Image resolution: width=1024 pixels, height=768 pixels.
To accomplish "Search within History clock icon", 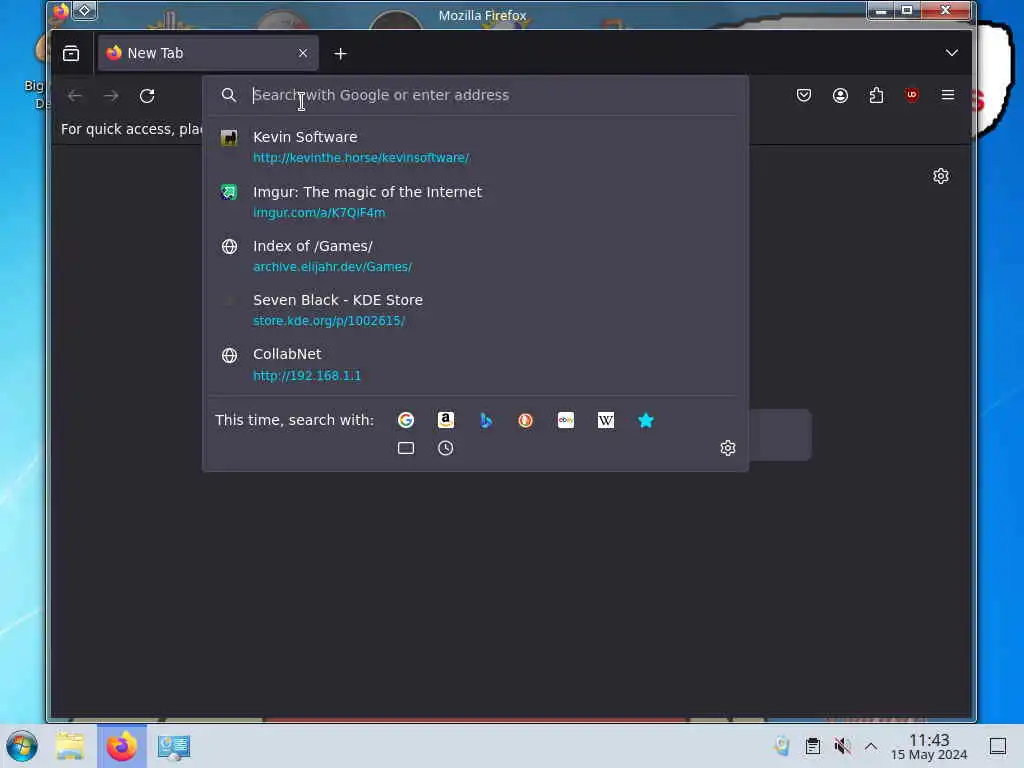I will 445,448.
